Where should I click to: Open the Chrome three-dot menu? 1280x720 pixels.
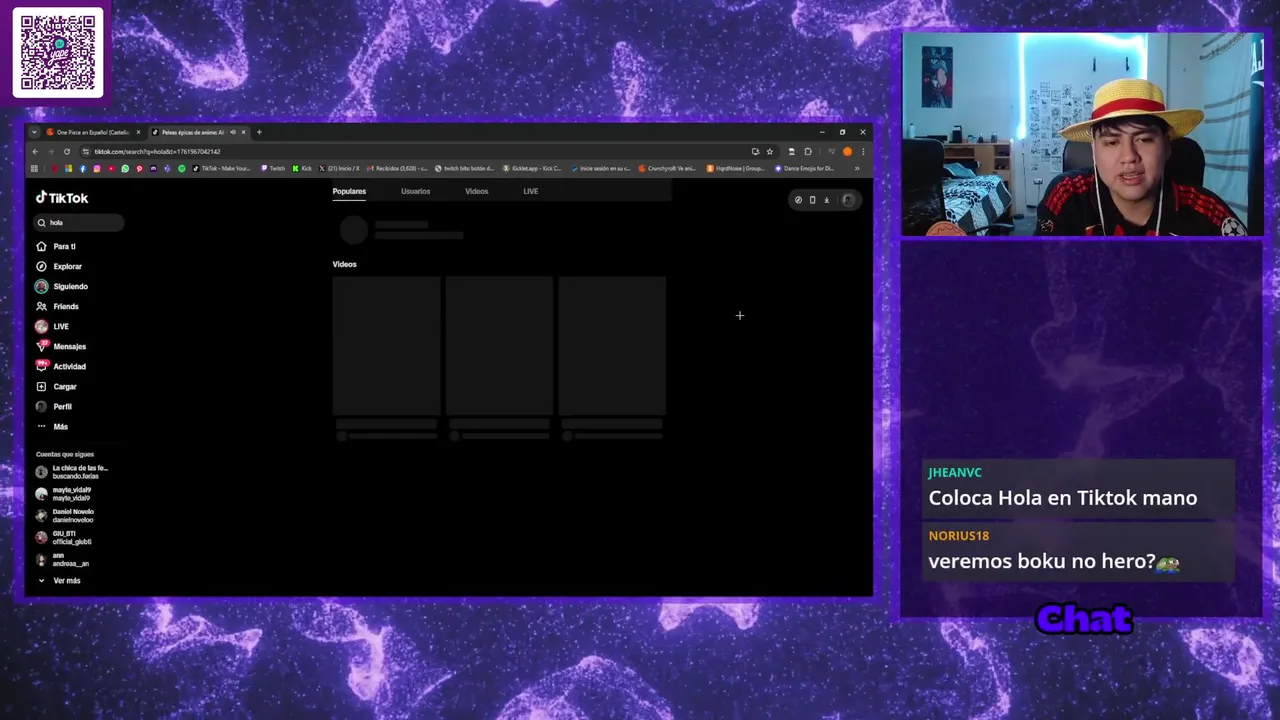[863, 152]
